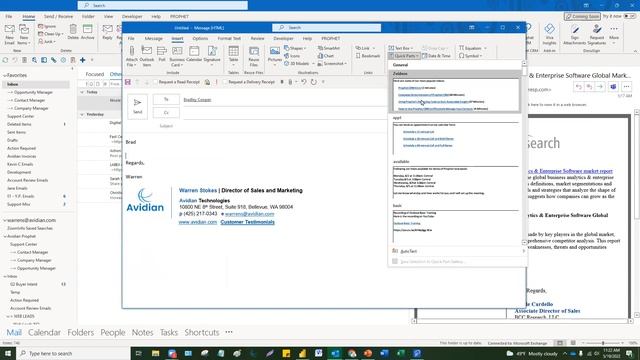Click the Teams icon in reading pane
640x360 pixels.
click(x=613, y=87)
